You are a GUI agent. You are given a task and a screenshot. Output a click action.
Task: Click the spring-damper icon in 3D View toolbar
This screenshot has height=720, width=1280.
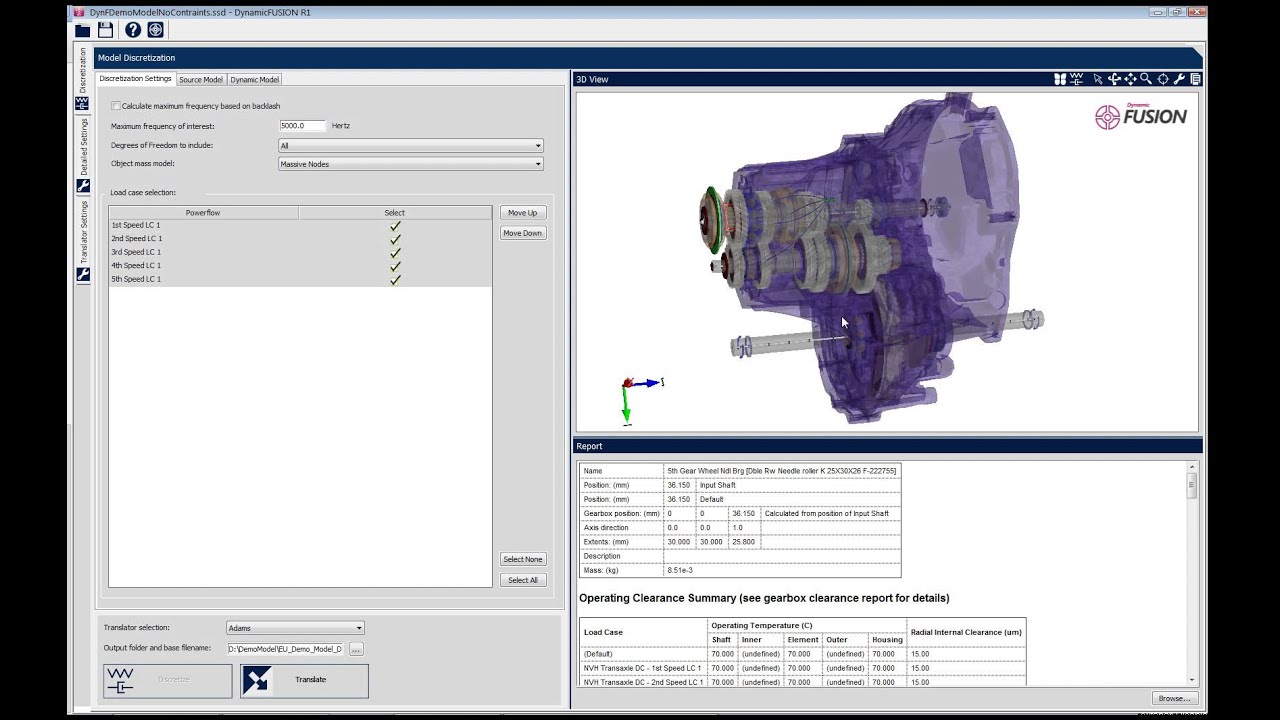coord(1077,79)
